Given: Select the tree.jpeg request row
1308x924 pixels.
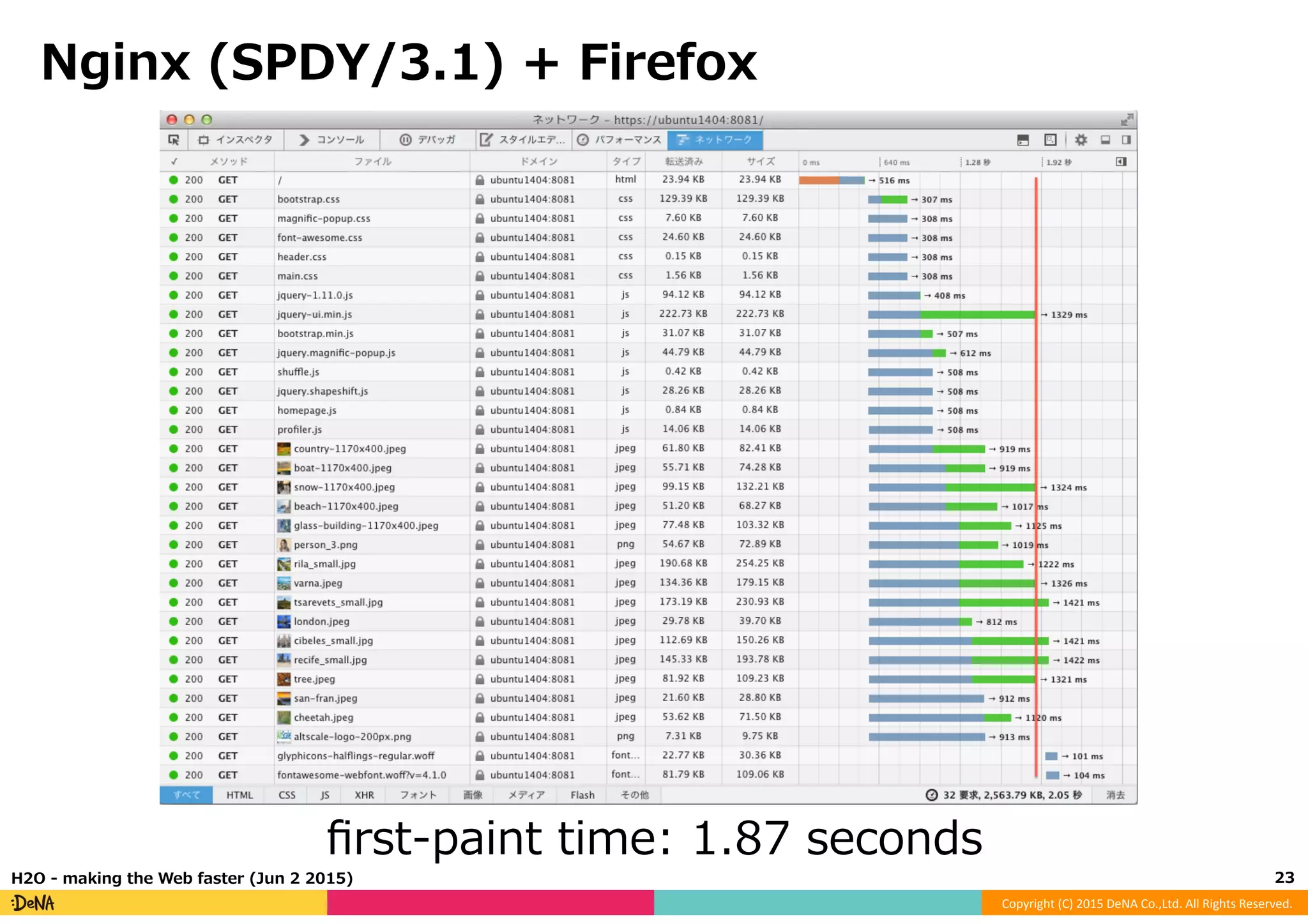Looking at the screenshot, I should (648, 679).
